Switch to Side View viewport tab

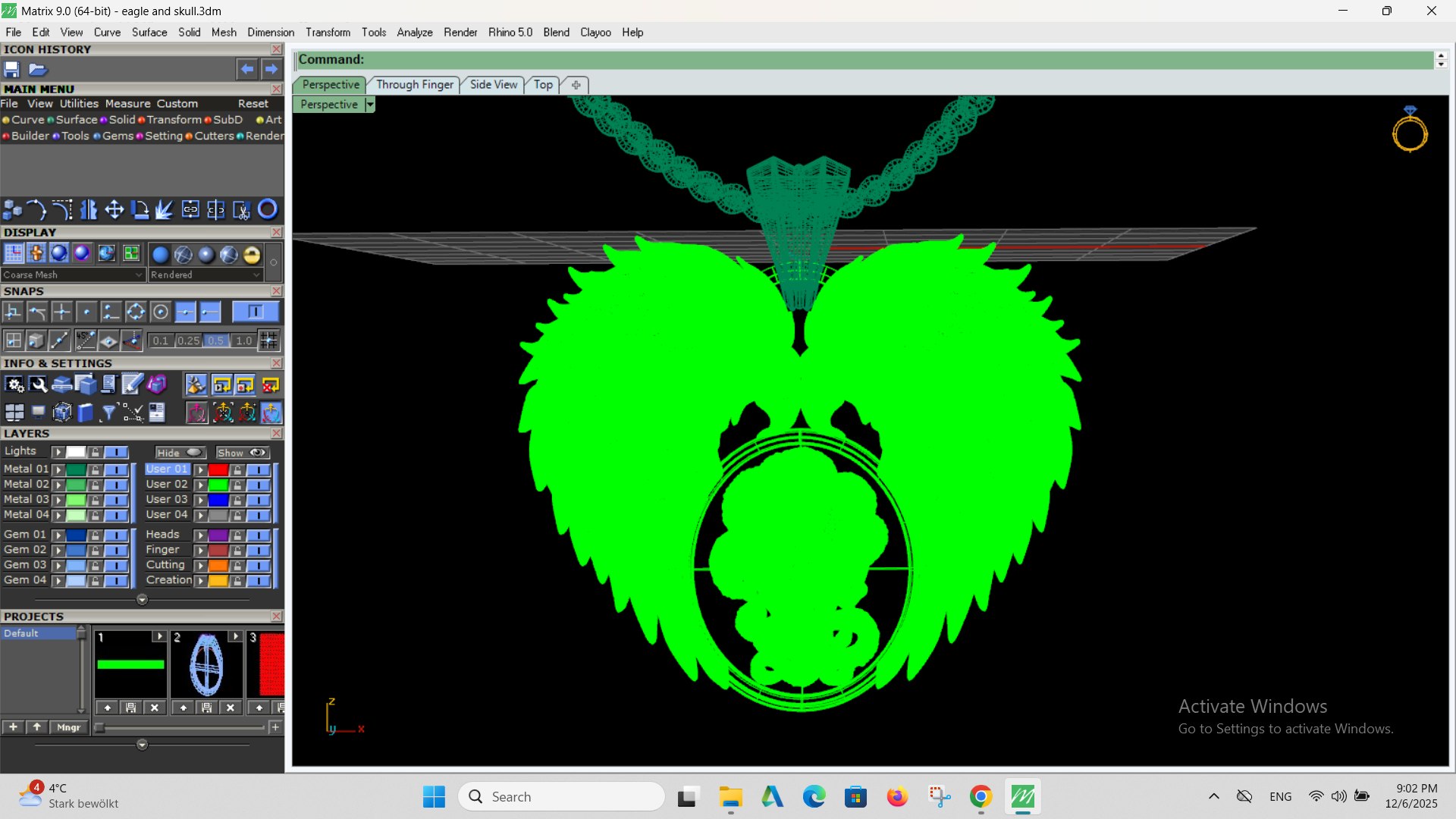493,84
